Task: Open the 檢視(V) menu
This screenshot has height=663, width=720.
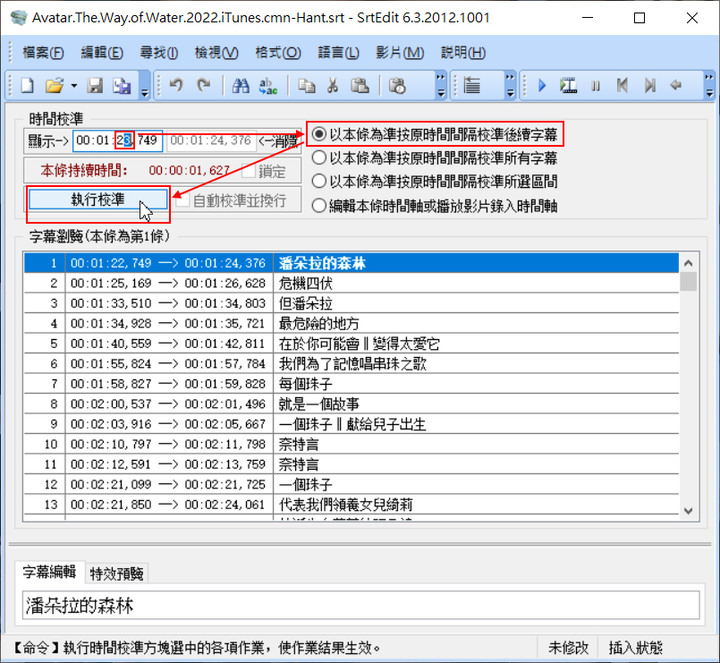Action: tap(217, 52)
